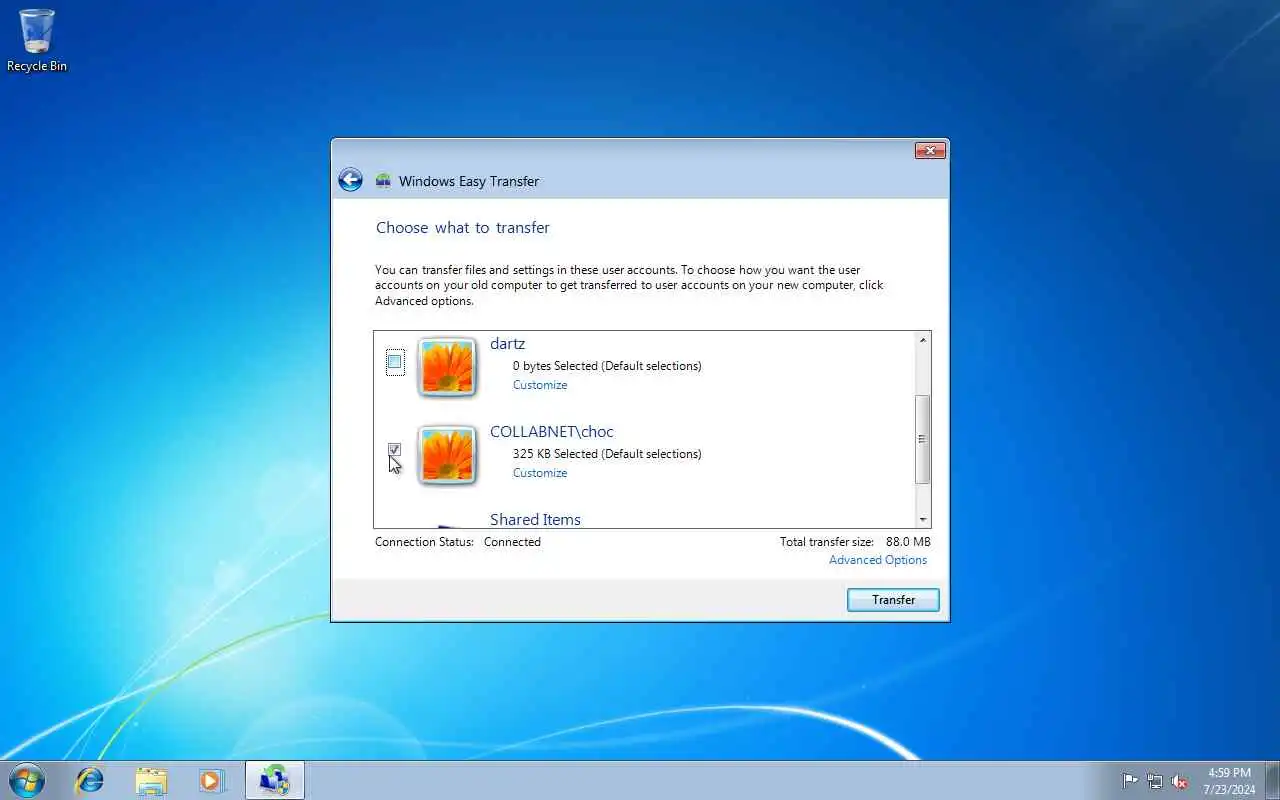The image size is (1280, 800).
Task: Open Advanced Options link
Action: [x=878, y=560]
